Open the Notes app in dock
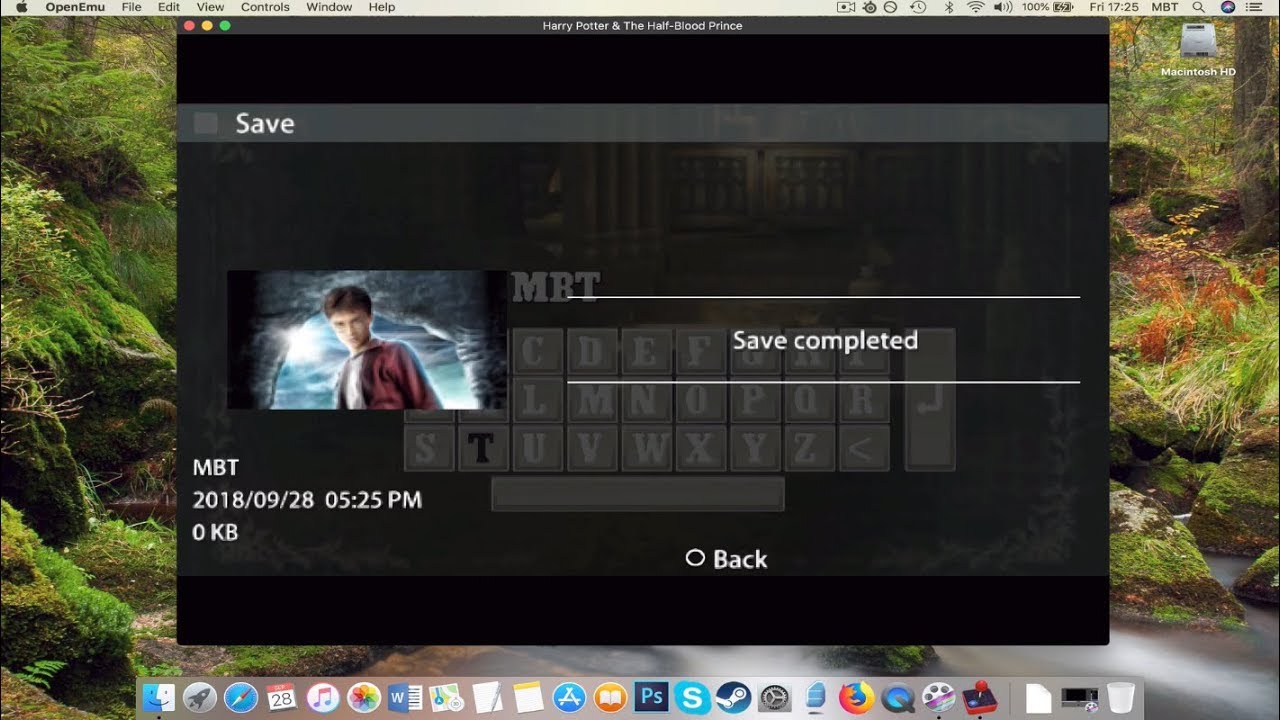The image size is (1280, 720). click(x=528, y=697)
